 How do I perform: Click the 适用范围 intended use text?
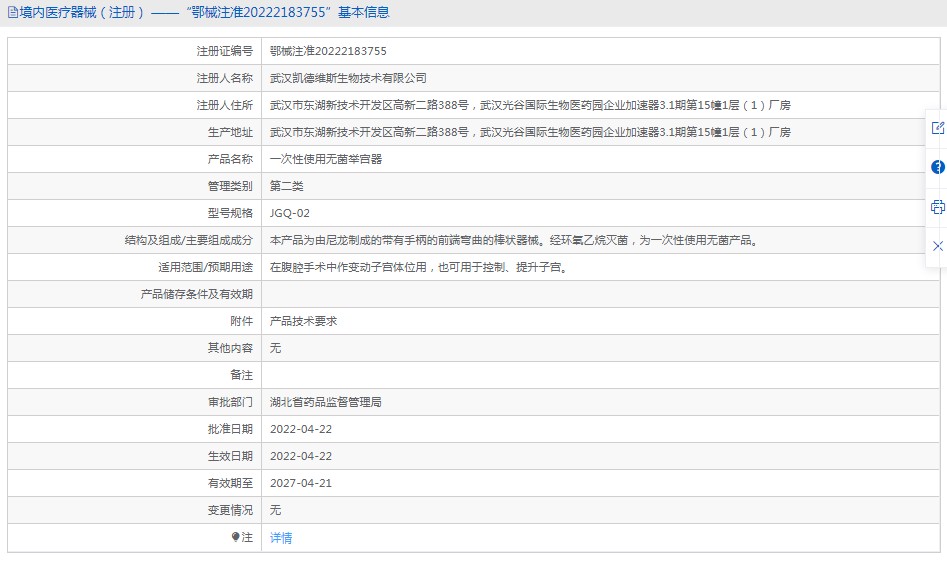pyautogui.click(x=419, y=267)
